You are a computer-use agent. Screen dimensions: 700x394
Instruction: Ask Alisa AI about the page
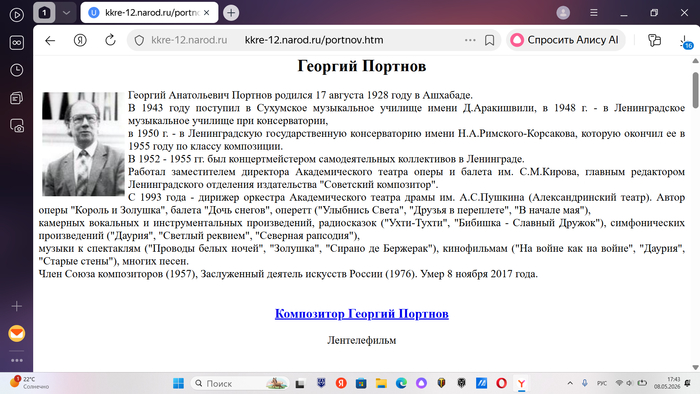tap(565, 40)
